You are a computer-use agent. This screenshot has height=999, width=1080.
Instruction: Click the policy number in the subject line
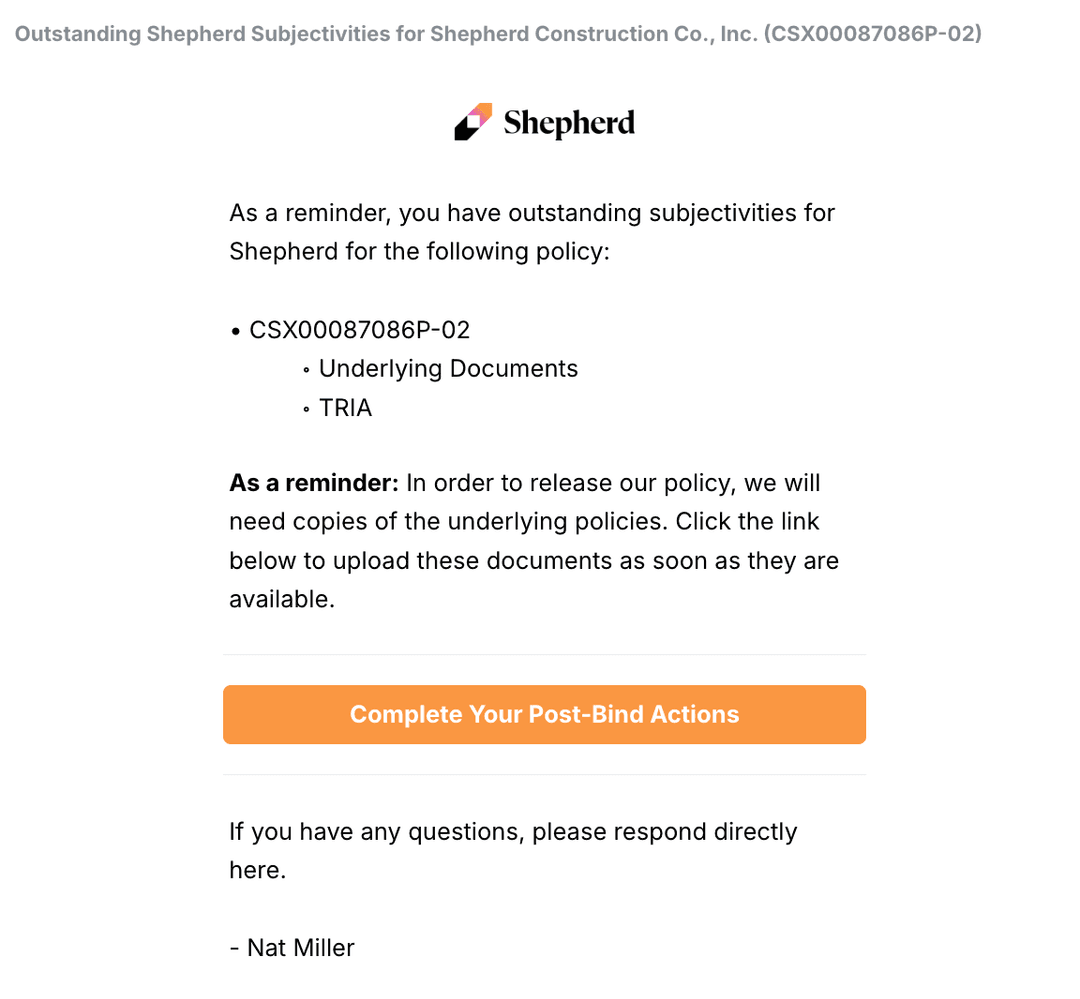[872, 34]
